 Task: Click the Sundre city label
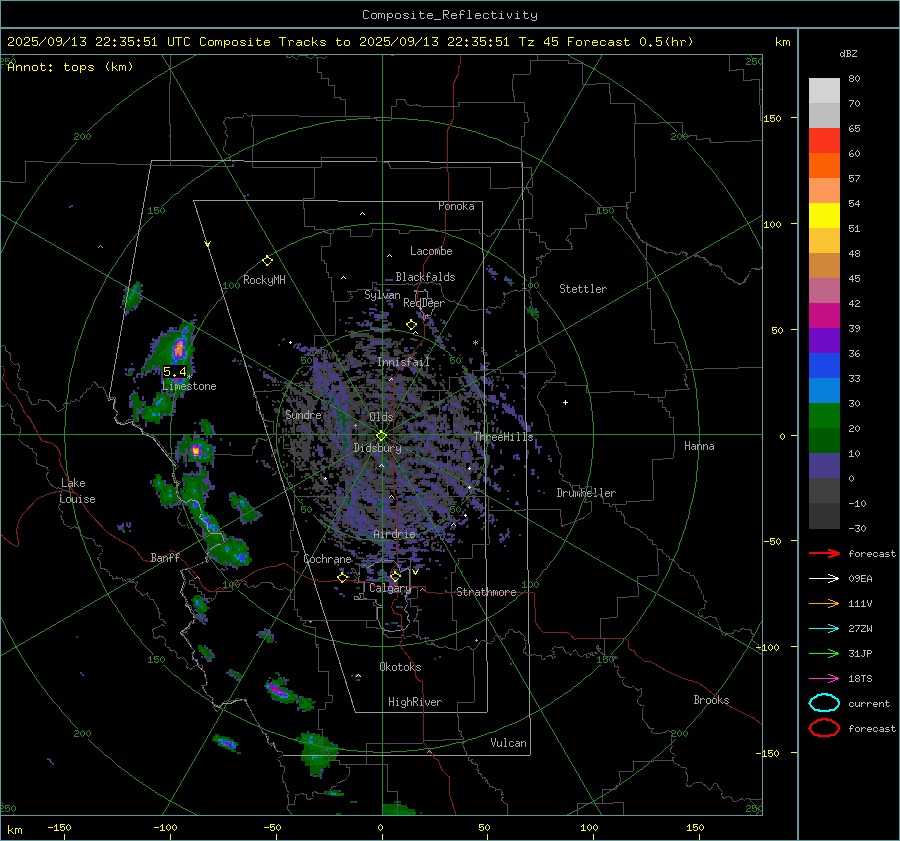pyautogui.click(x=303, y=415)
